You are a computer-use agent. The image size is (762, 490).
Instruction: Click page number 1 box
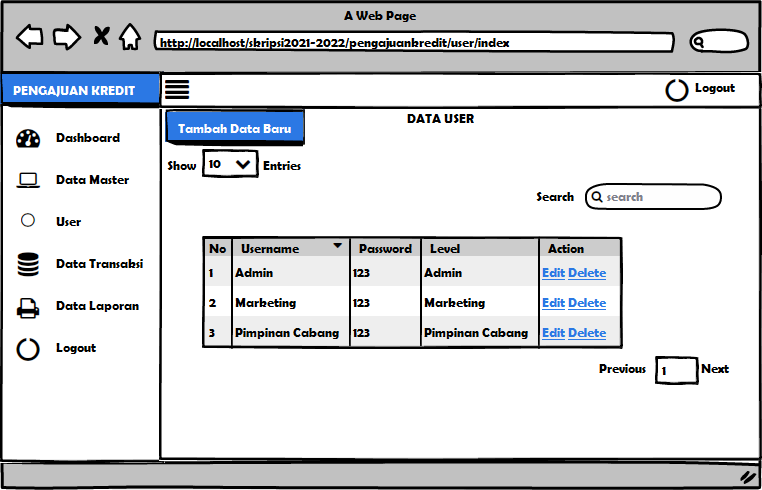(676, 370)
